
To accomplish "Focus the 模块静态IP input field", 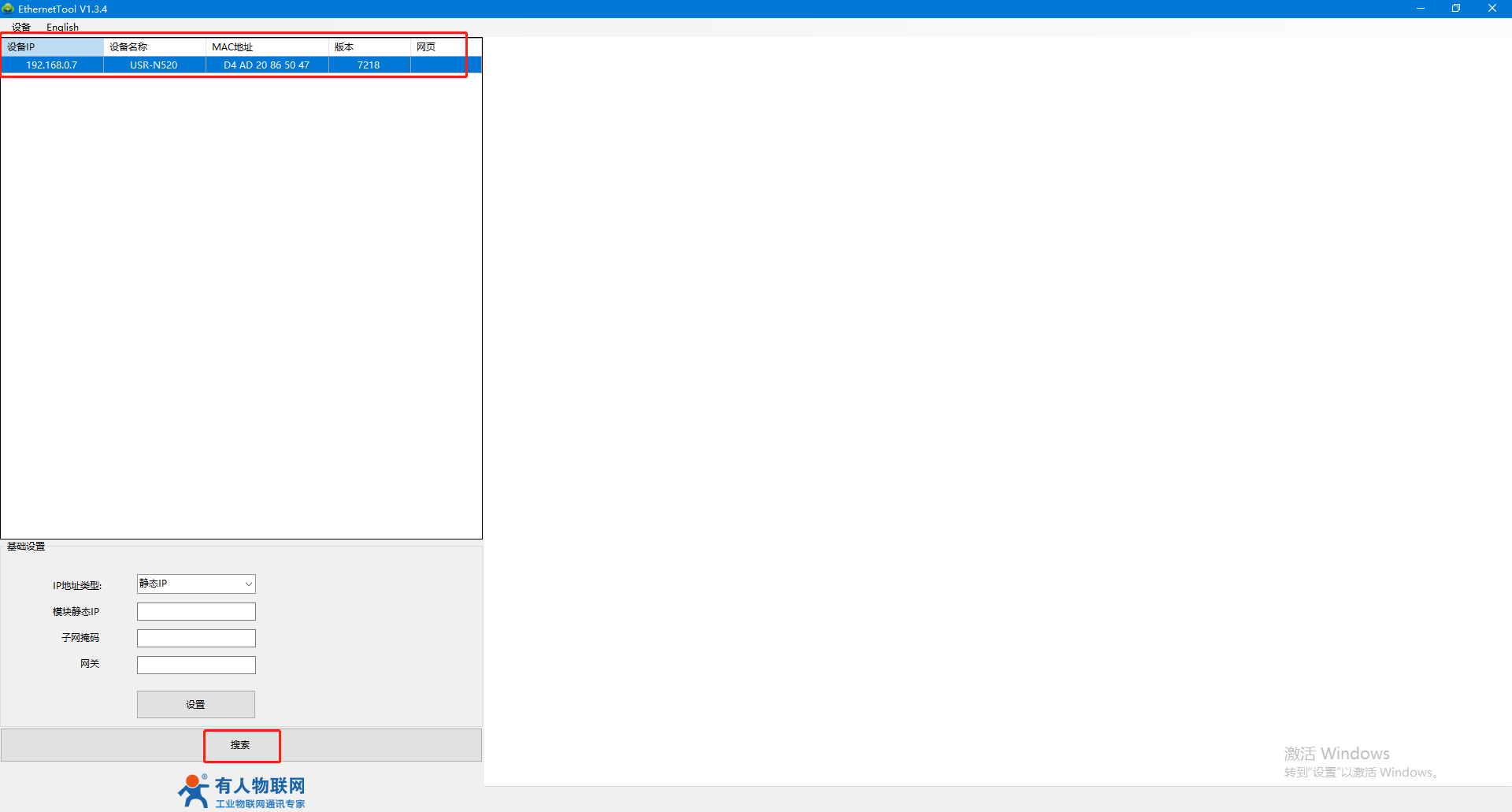I will pos(196,611).
